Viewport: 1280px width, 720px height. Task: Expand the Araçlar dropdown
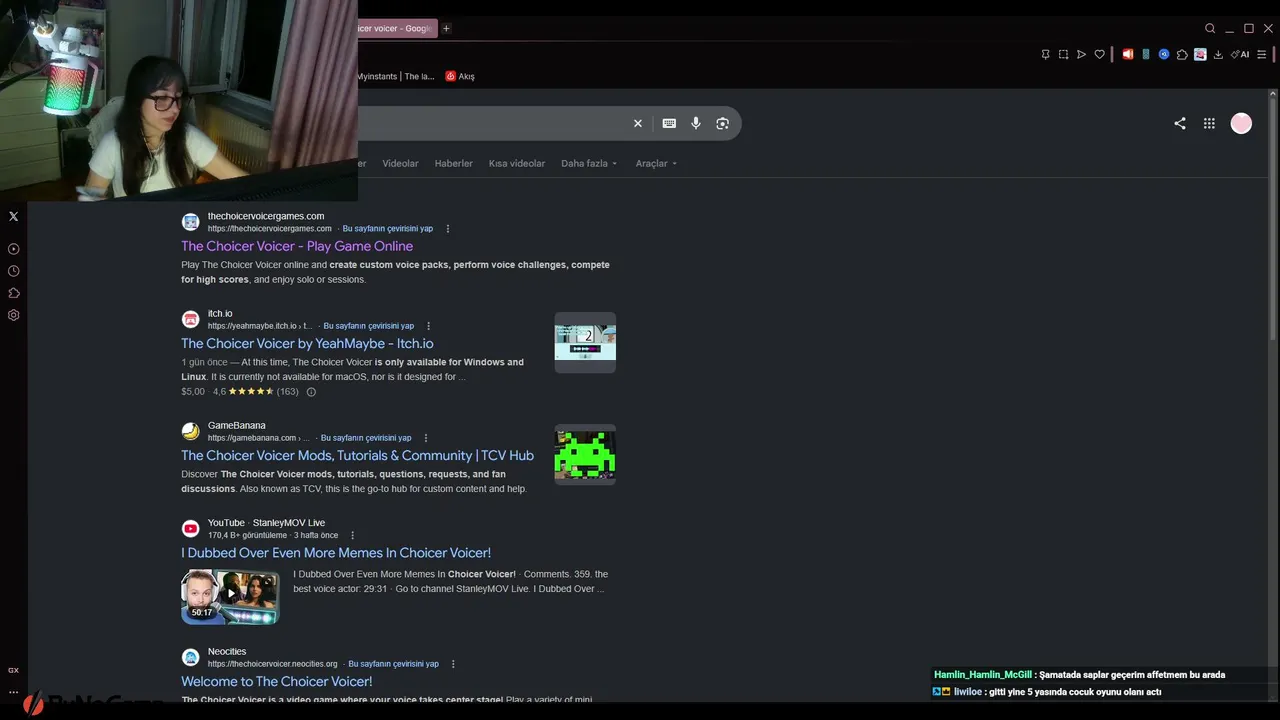pyautogui.click(x=656, y=163)
